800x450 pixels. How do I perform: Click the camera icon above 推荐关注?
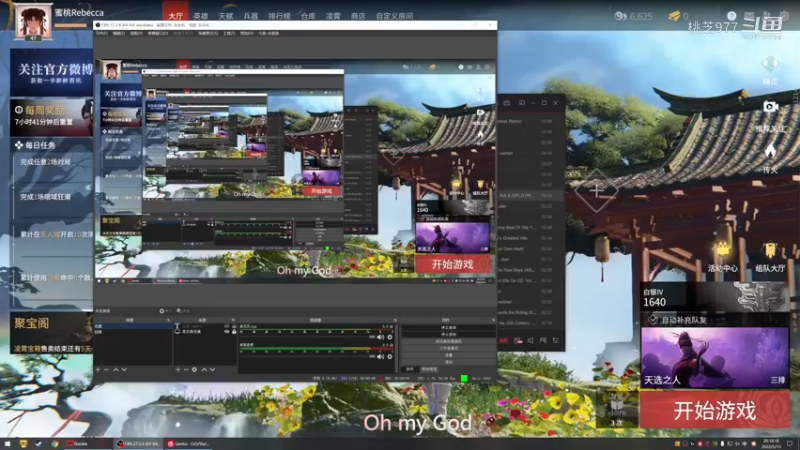click(x=770, y=107)
